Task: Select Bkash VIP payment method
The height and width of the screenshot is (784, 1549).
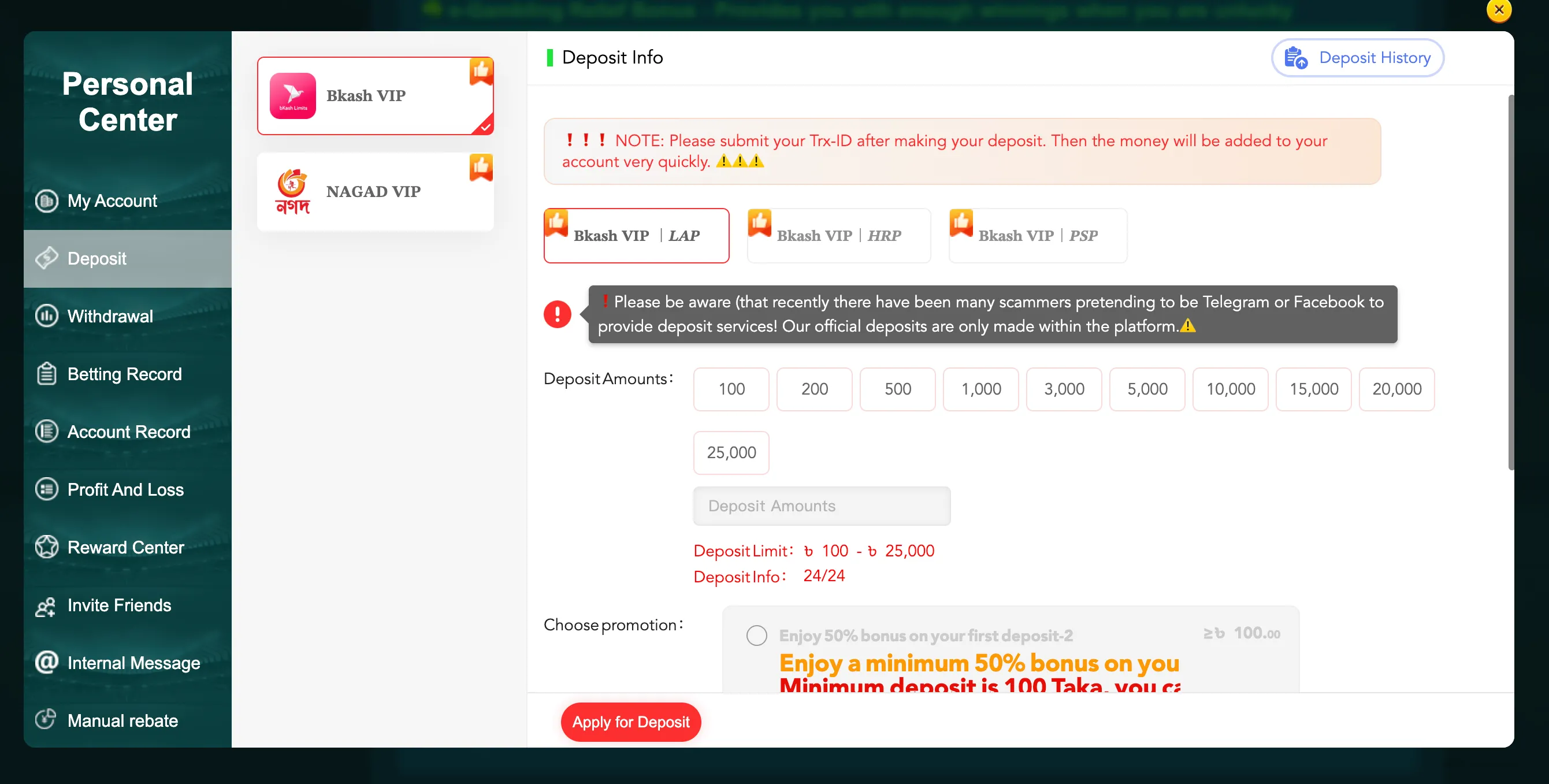Action: [375, 95]
